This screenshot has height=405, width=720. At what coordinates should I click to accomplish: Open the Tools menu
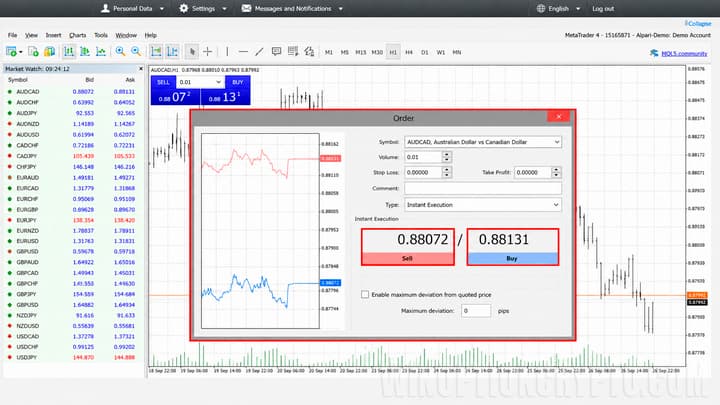101,35
